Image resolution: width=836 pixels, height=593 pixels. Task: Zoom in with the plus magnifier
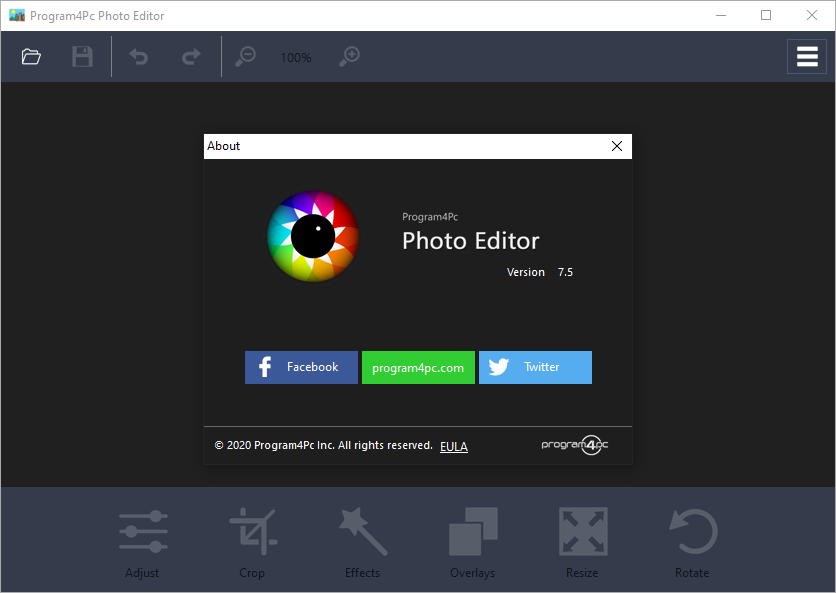coord(350,56)
